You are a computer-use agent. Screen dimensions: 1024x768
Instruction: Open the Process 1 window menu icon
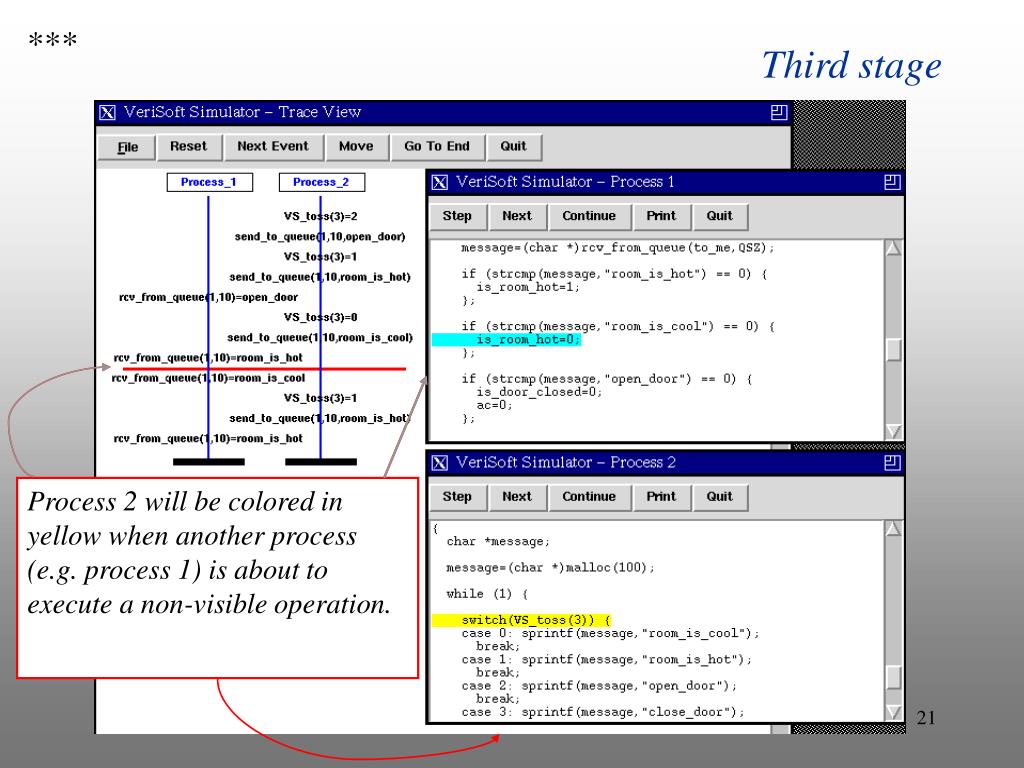pos(440,183)
